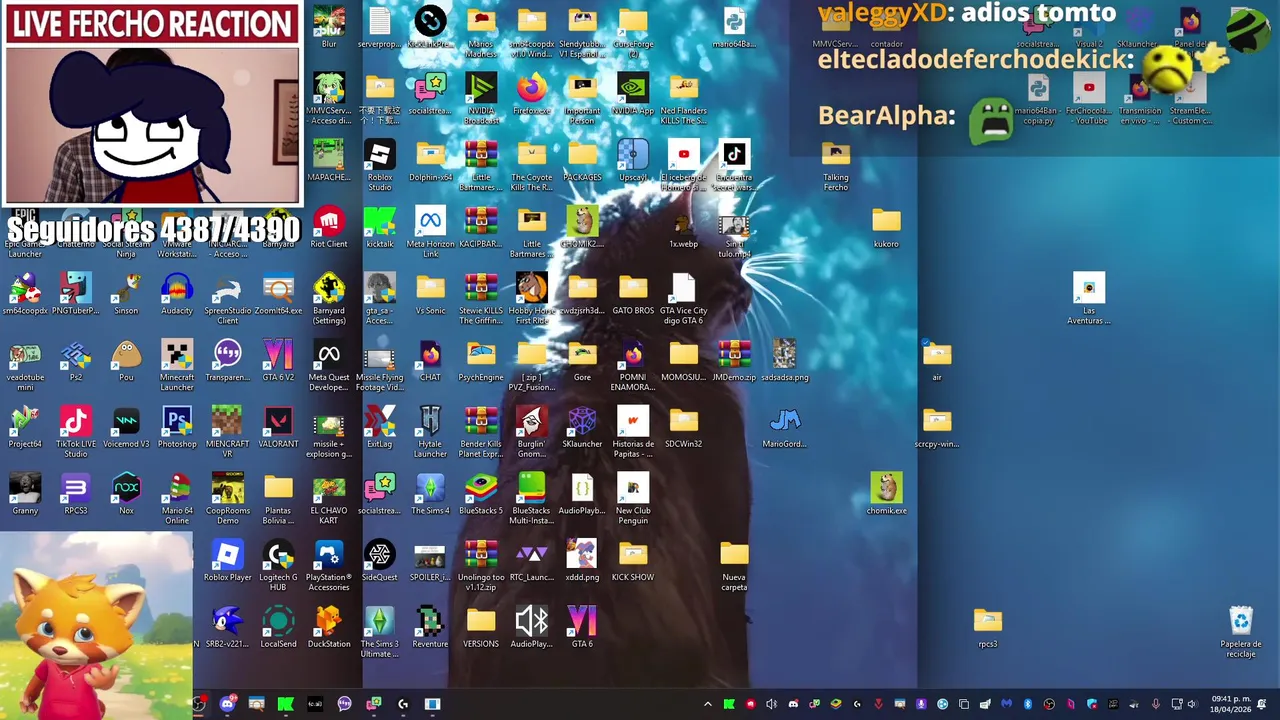Open the GTA 6 V2 shortcut

point(278,360)
